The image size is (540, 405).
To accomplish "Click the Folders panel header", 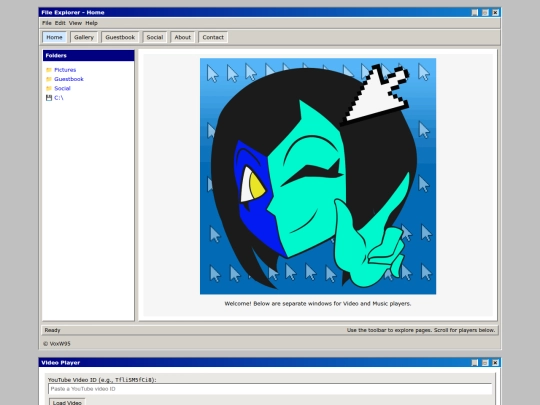I will click(89, 55).
